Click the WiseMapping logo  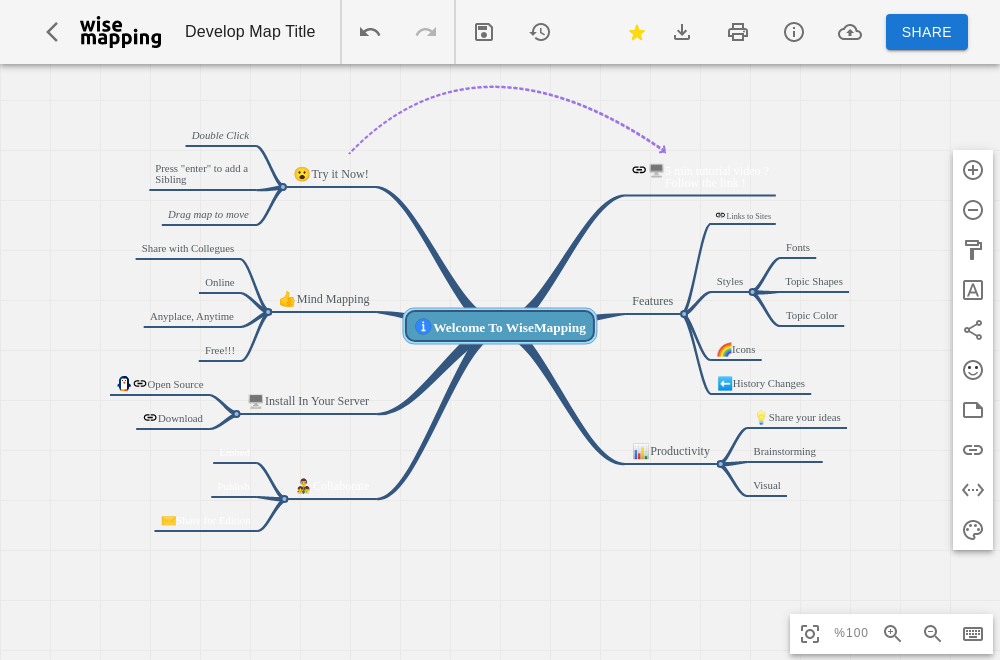tap(121, 32)
